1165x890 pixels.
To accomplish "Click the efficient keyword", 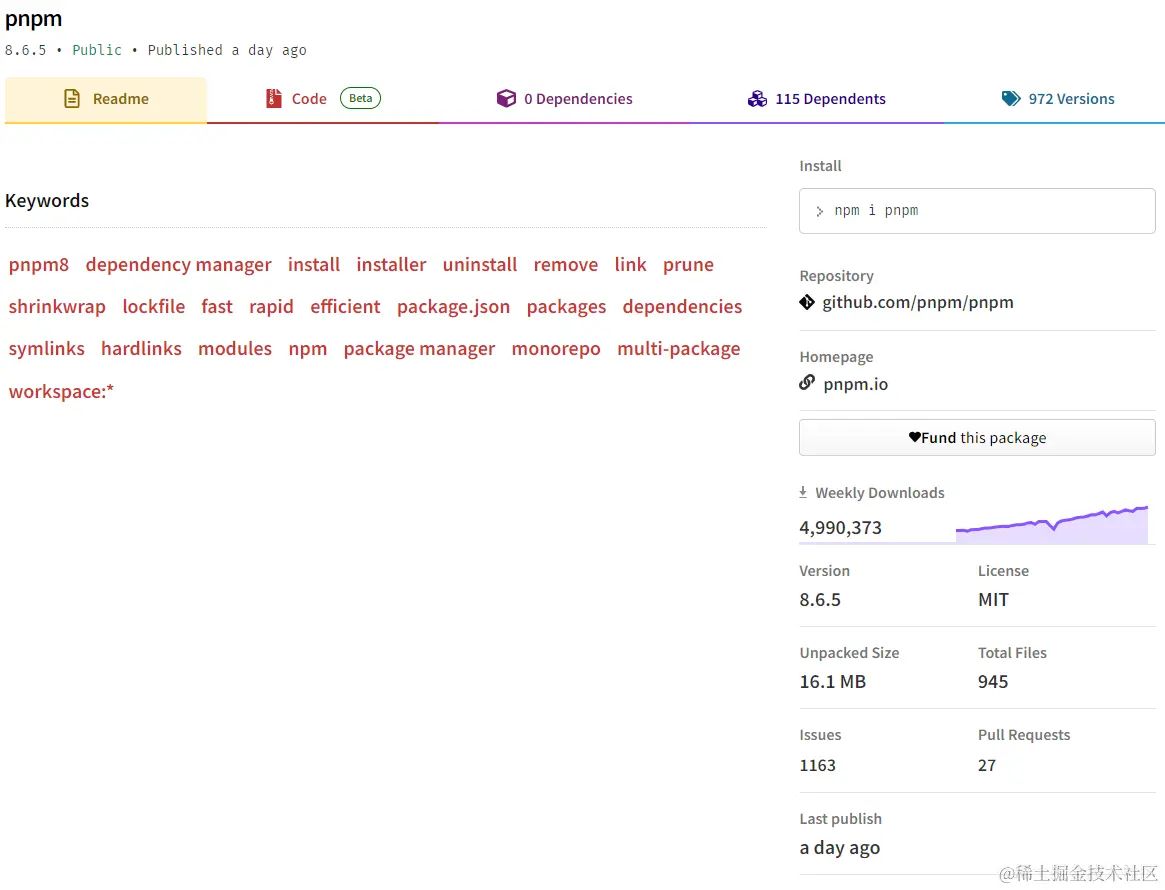I will pos(345,307).
